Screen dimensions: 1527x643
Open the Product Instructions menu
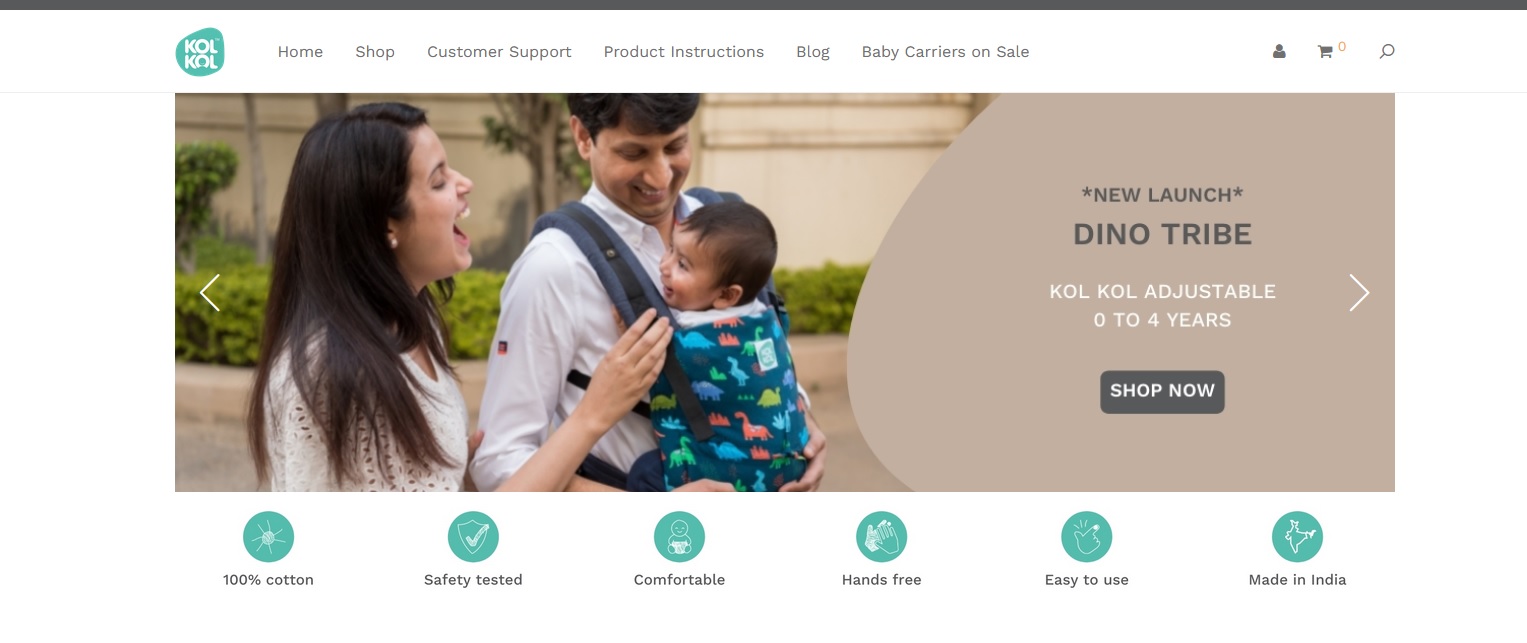pos(684,52)
